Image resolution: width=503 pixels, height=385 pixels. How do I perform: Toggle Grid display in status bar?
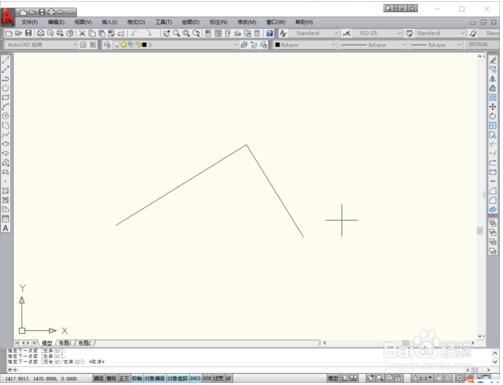coord(111,378)
